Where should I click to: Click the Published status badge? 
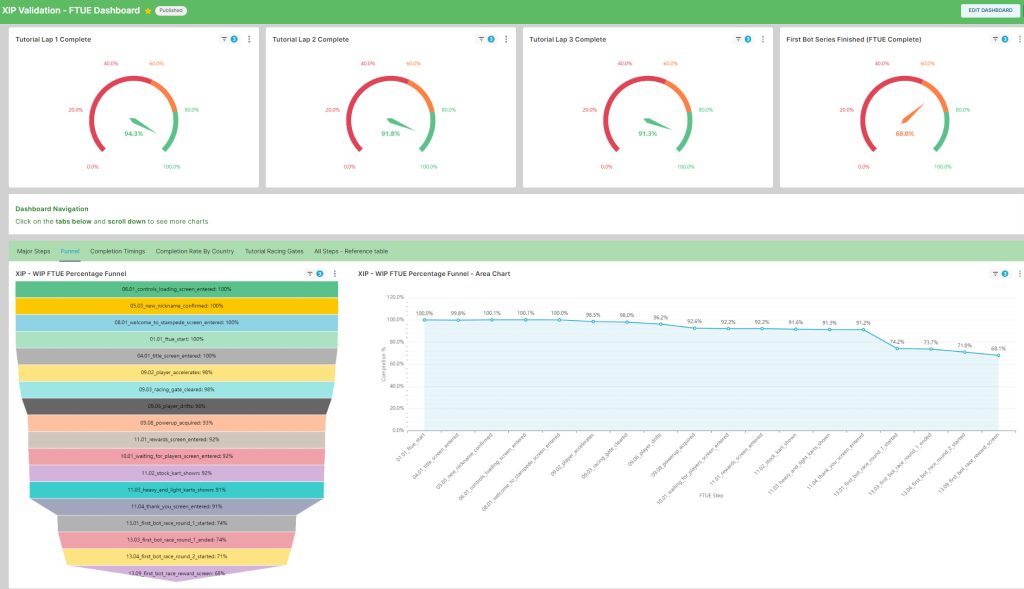click(170, 10)
